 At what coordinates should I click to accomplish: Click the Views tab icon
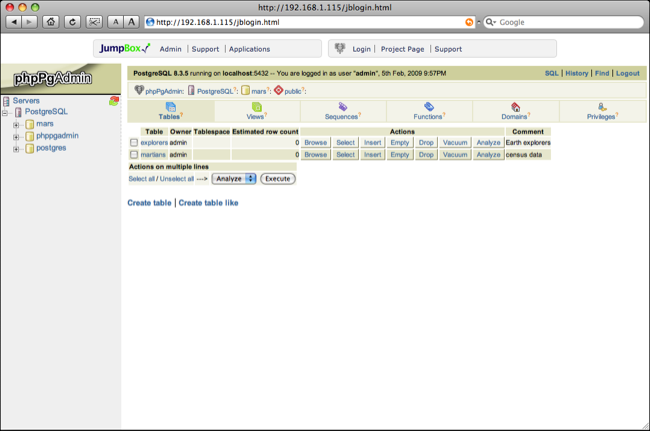(257, 107)
